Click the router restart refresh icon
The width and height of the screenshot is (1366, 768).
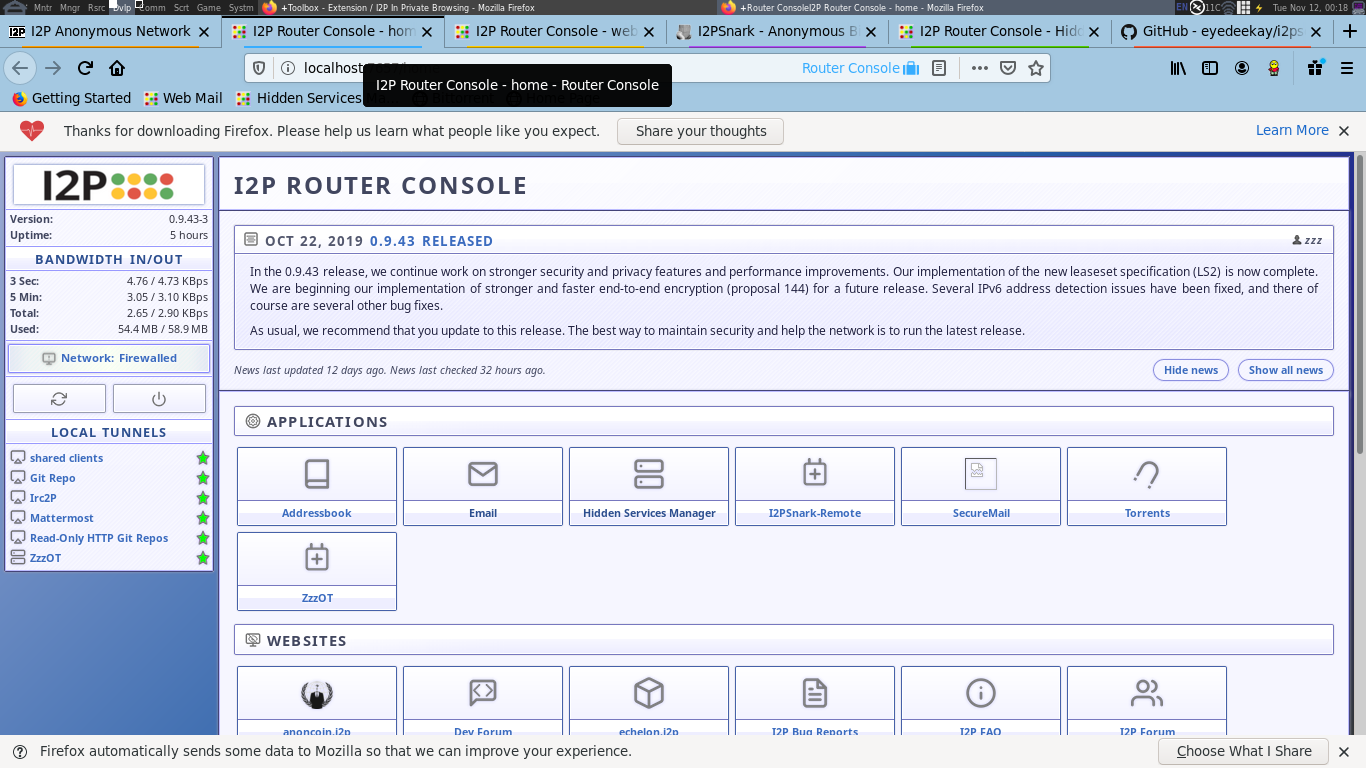[x=59, y=398]
